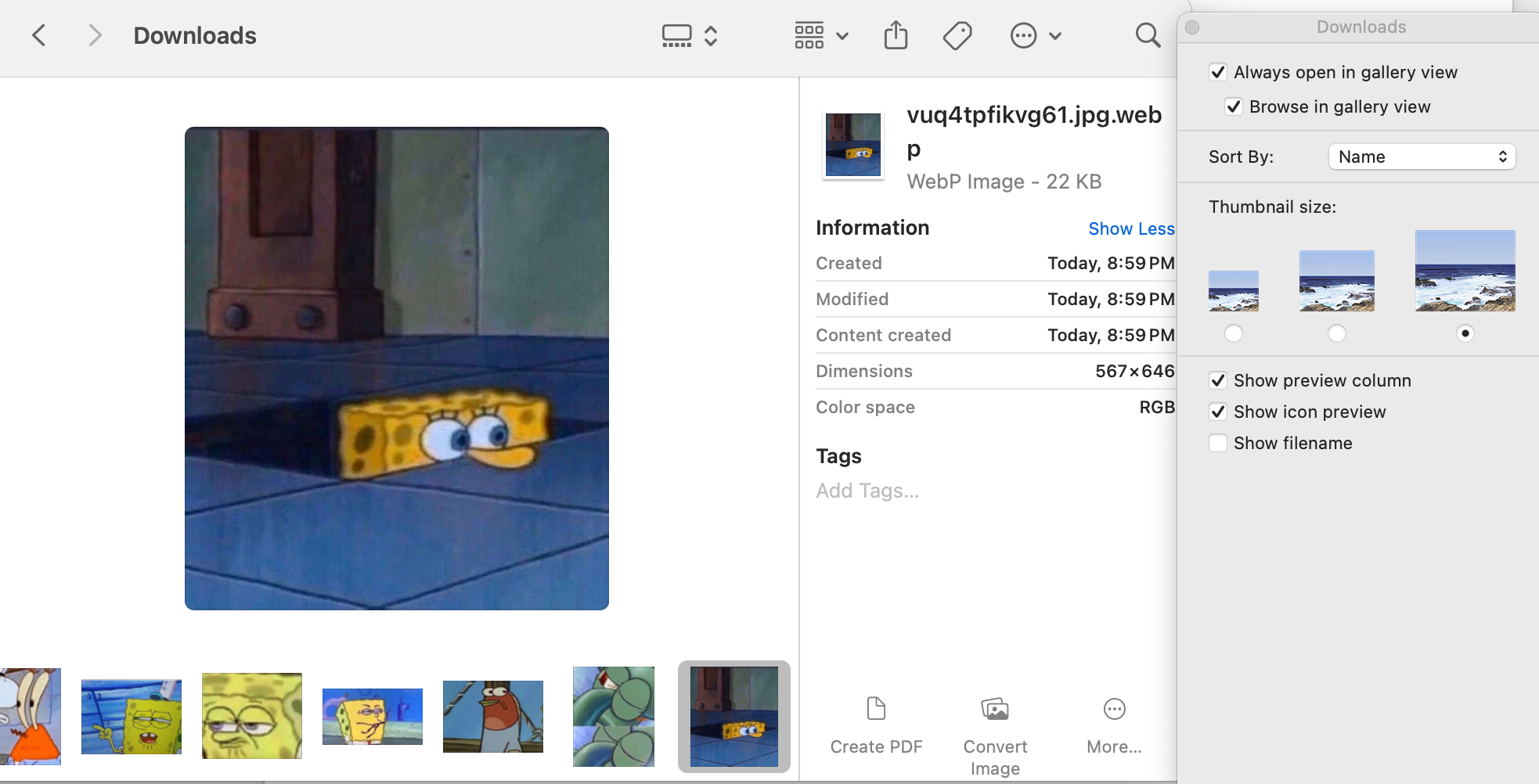1539x784 pixels.
Task: Enable Show filename option
Action: pos(1218,443)
